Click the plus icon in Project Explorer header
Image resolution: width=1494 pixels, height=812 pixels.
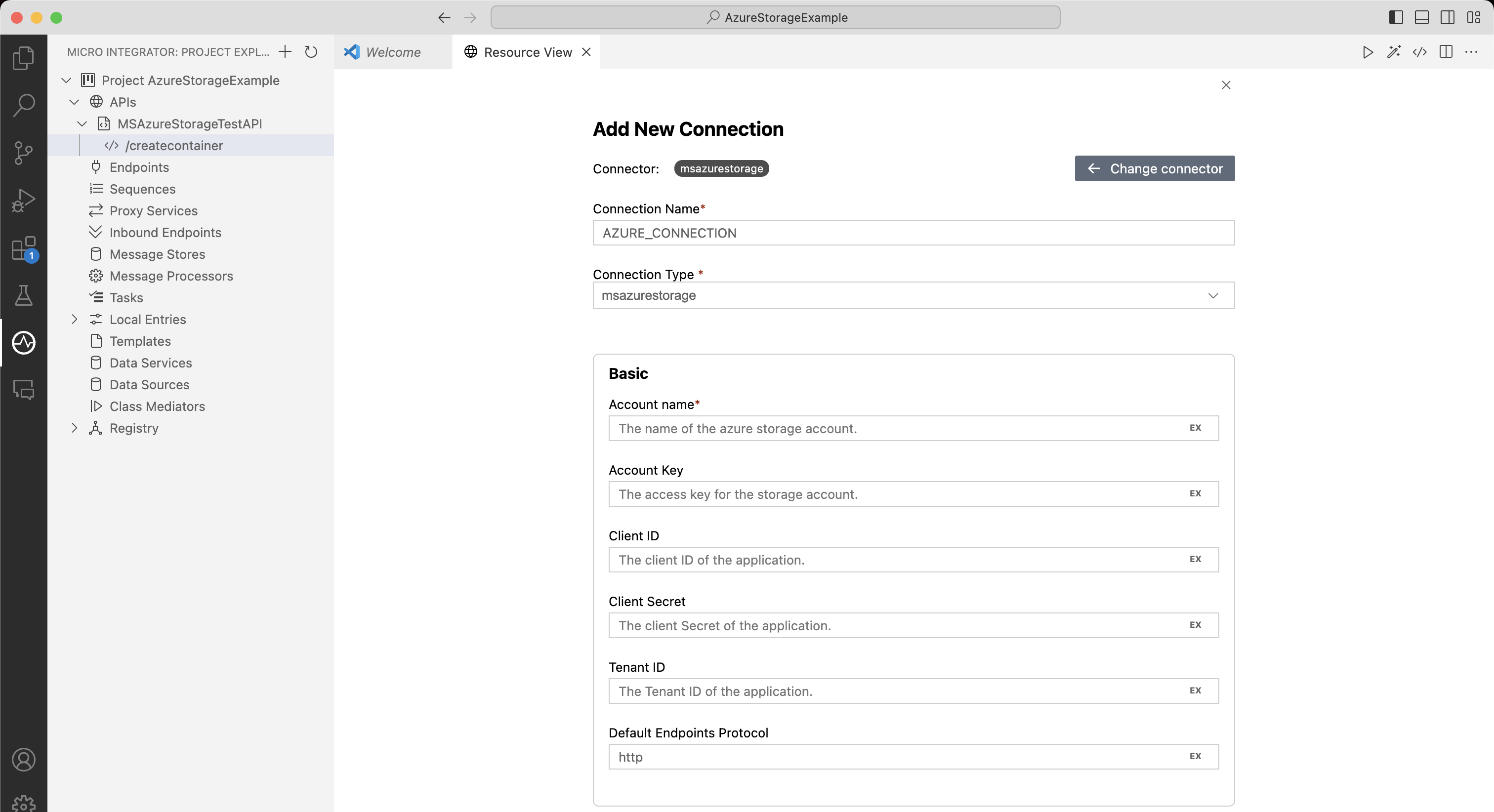tap(285, 52)
